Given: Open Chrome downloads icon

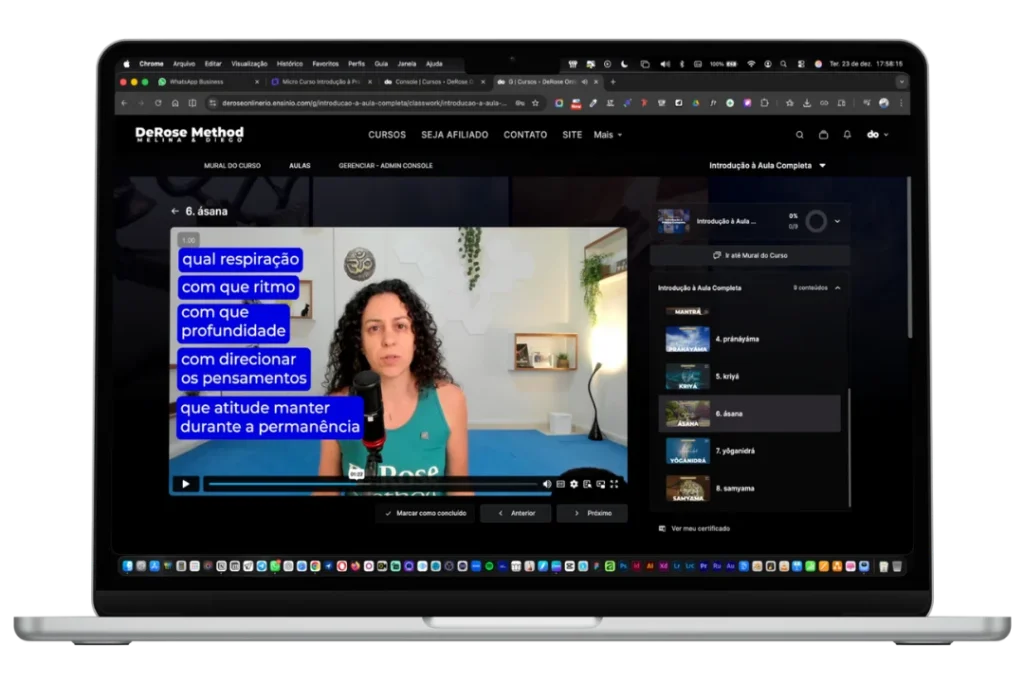Looking at the screenshot, I should coord(807,103).
